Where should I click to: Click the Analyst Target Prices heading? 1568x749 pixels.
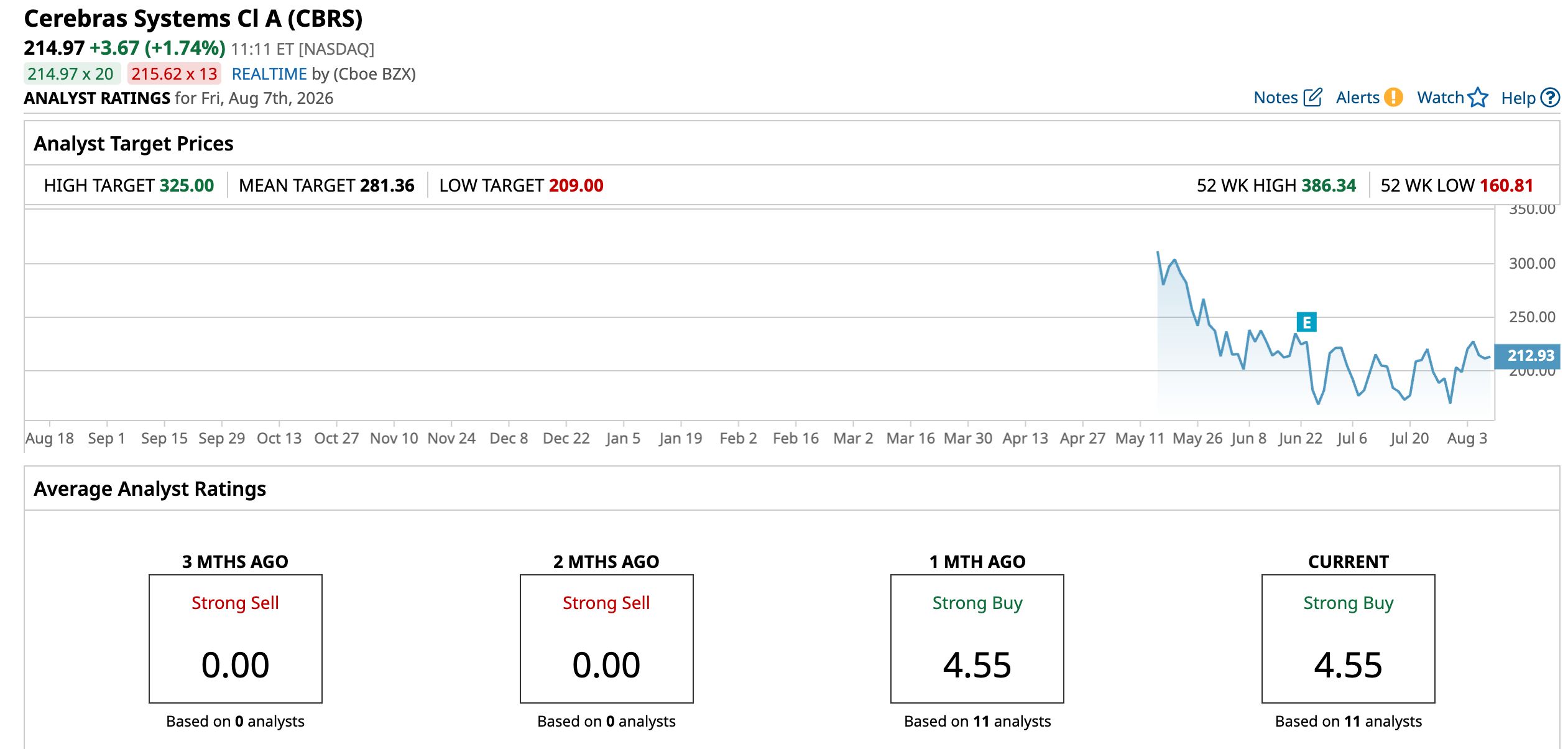click(134, 144)
